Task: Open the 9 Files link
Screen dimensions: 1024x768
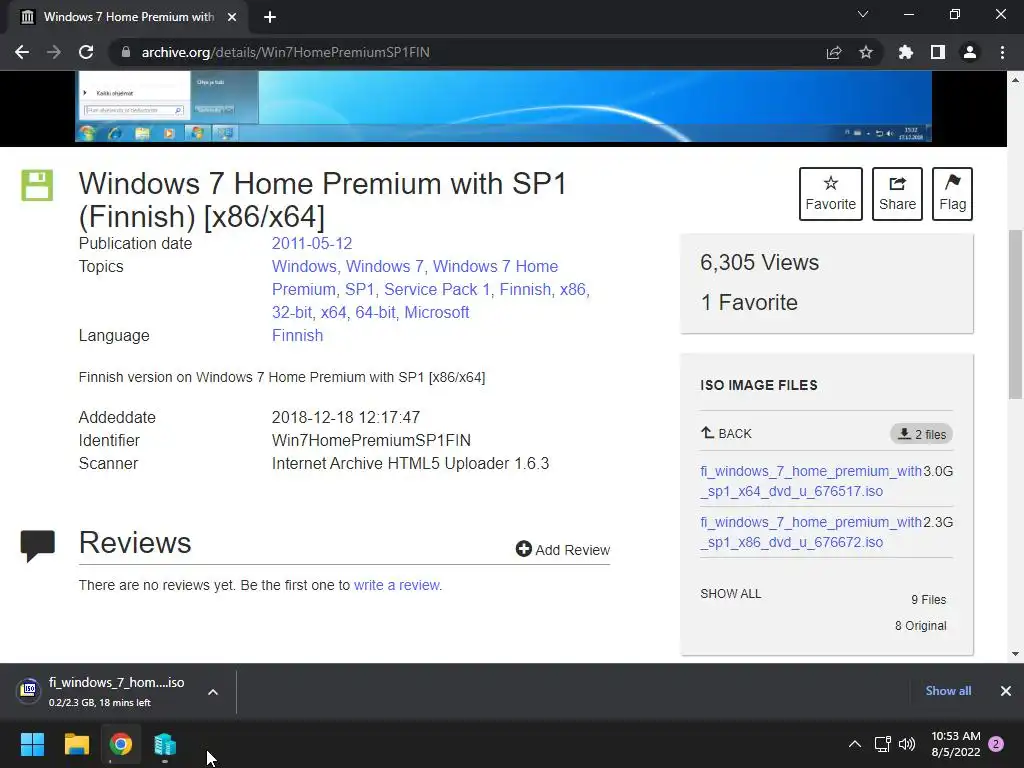Action: [928, 600]
